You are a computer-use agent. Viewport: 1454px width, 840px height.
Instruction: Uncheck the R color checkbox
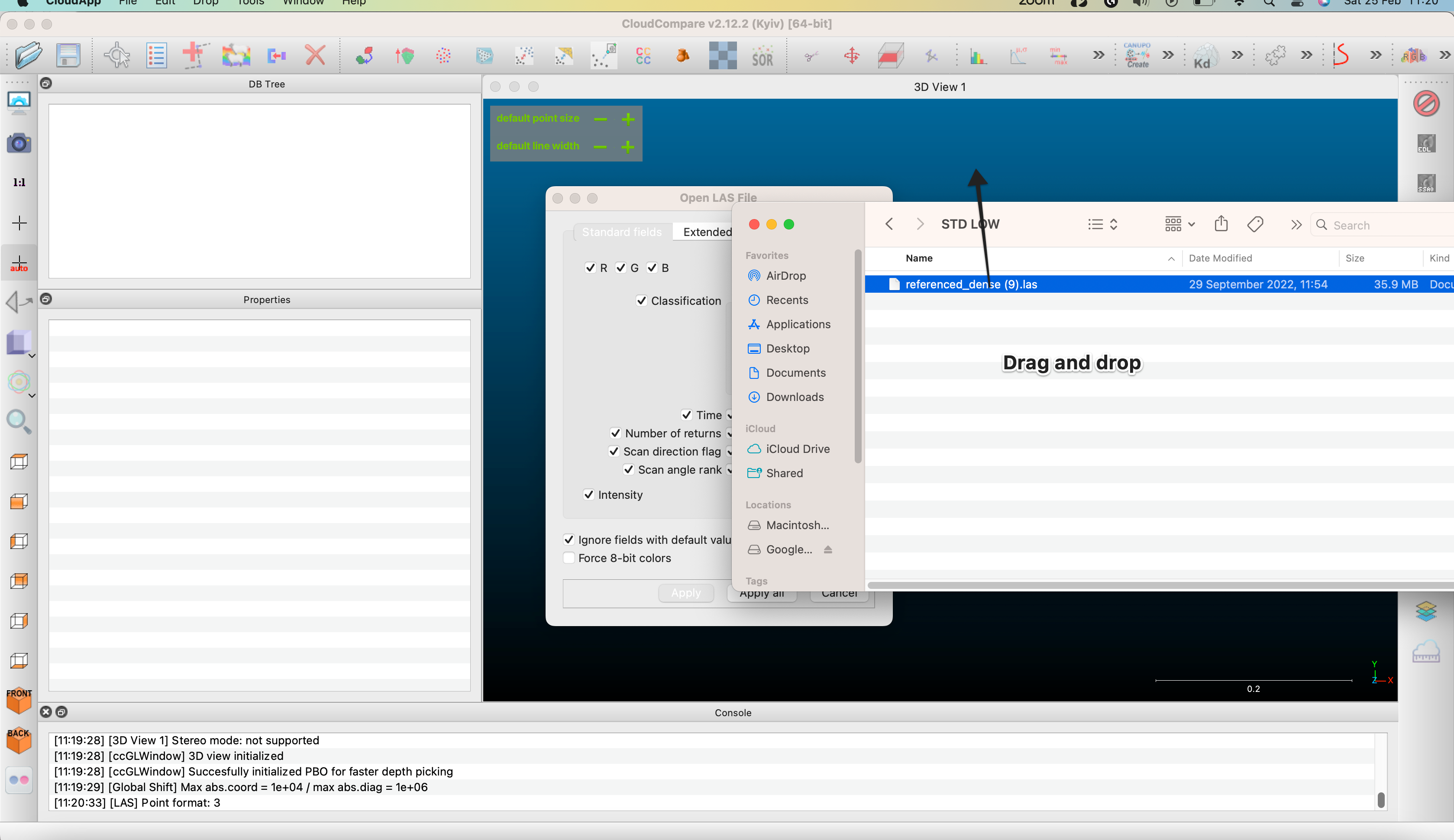click(590, 268)
